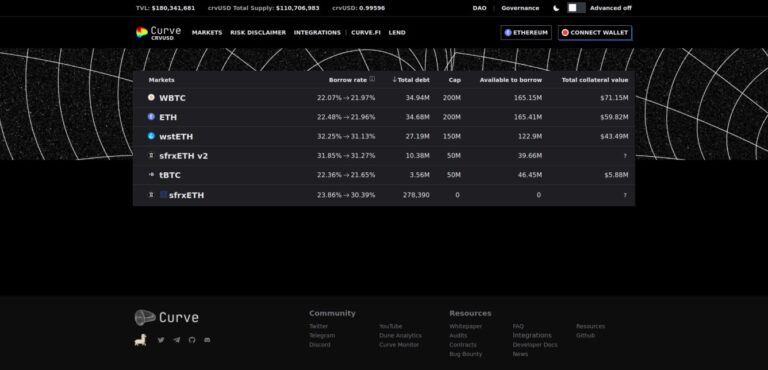Image resolution: width=768 pixels, height=370 pixels.
Task: Sort by the Markets column header
Action: coord(161,80)
